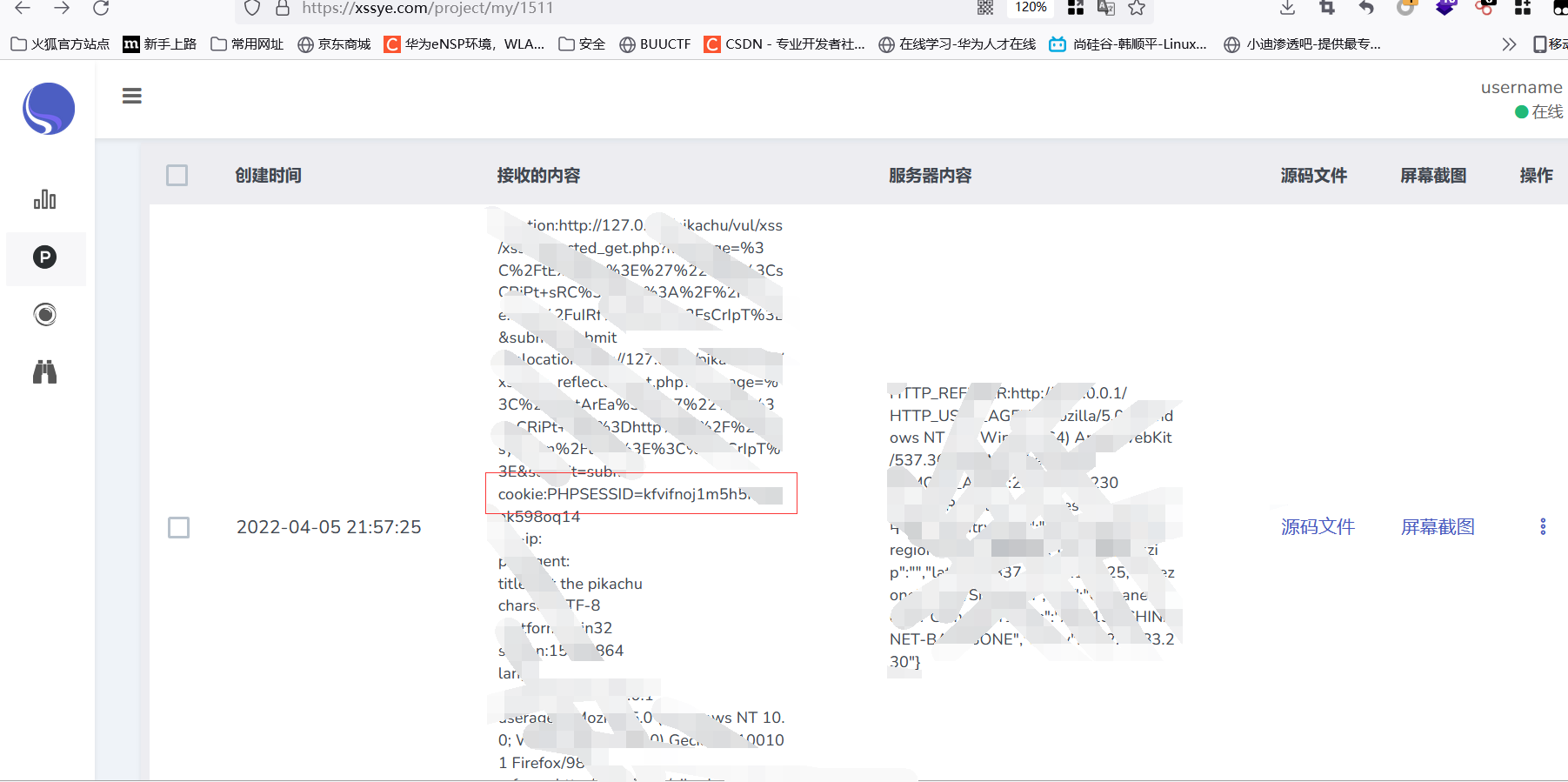
Task: Open the CSDN 专业开发者社区 bookmark
Action: tap(785, 44)
